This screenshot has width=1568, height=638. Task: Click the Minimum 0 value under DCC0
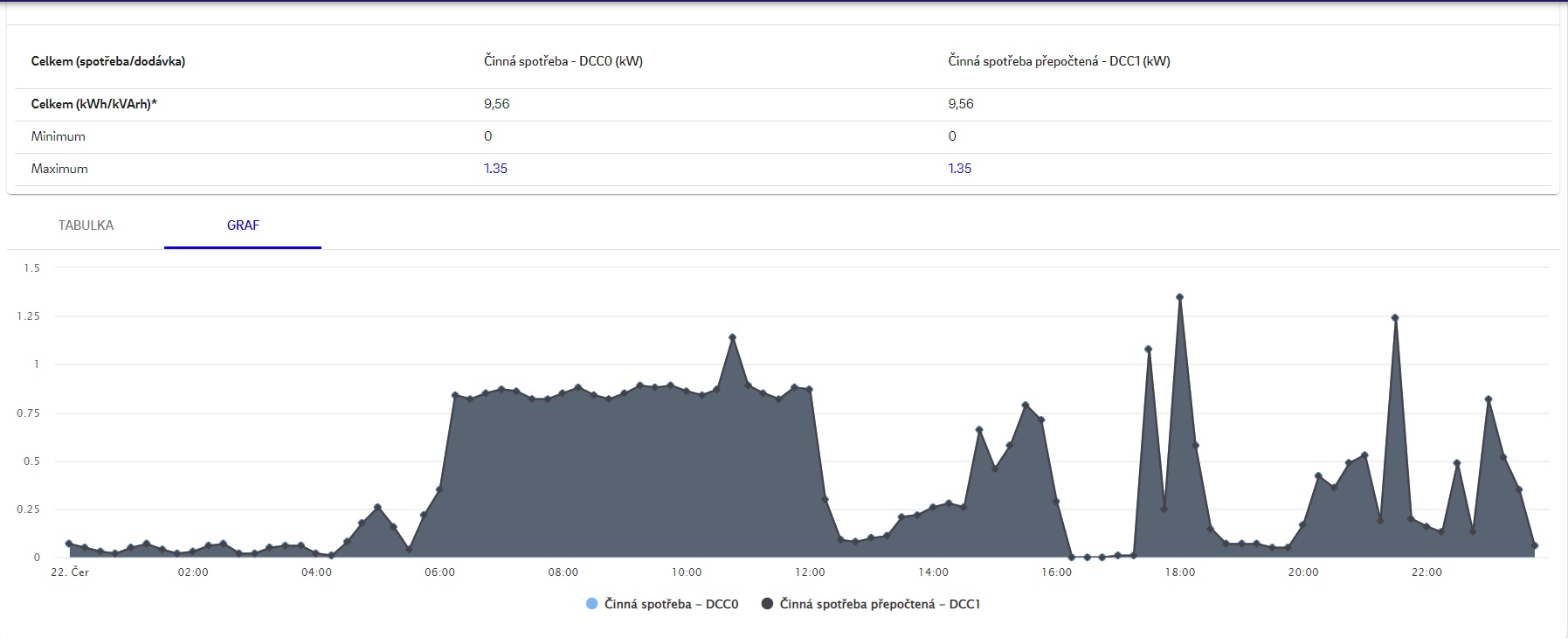point(488,136)
